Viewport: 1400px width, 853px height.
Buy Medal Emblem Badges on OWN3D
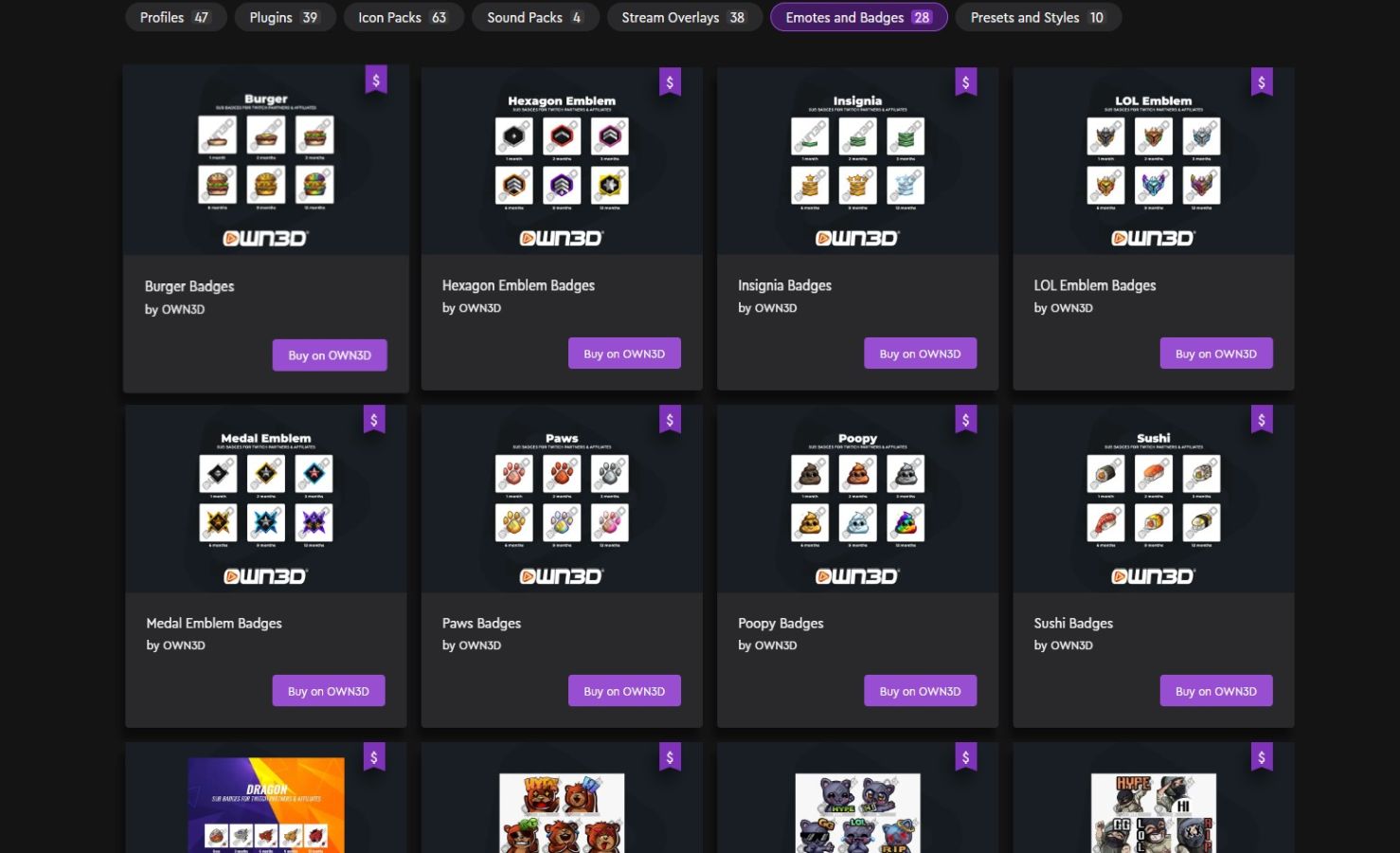coord(329,691)
